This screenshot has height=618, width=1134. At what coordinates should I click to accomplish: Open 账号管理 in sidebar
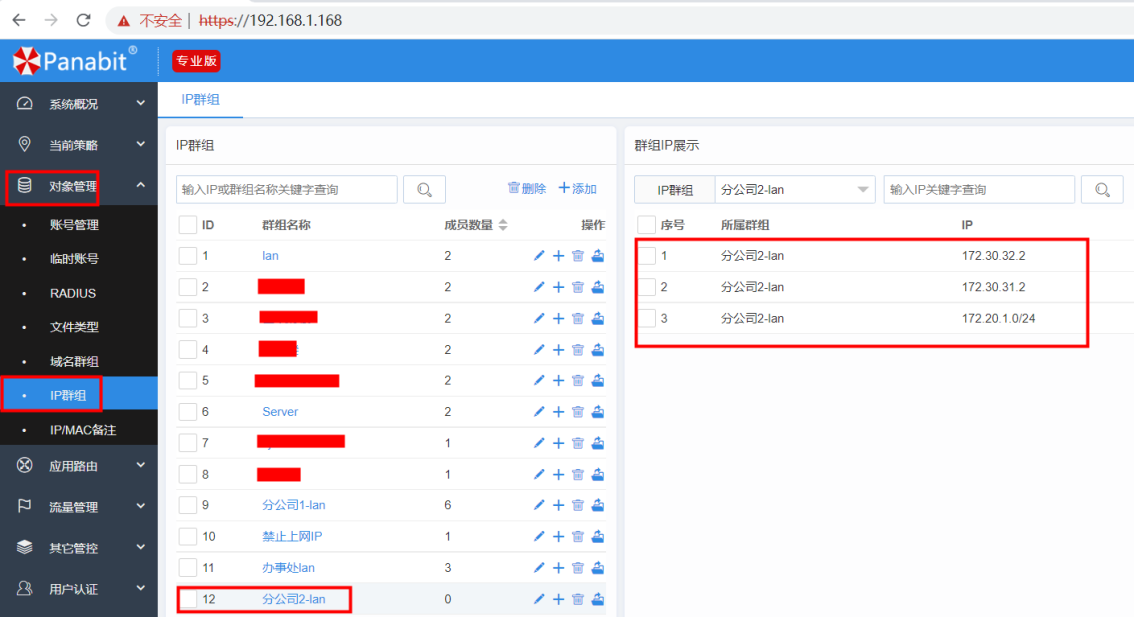pos(74,225)
